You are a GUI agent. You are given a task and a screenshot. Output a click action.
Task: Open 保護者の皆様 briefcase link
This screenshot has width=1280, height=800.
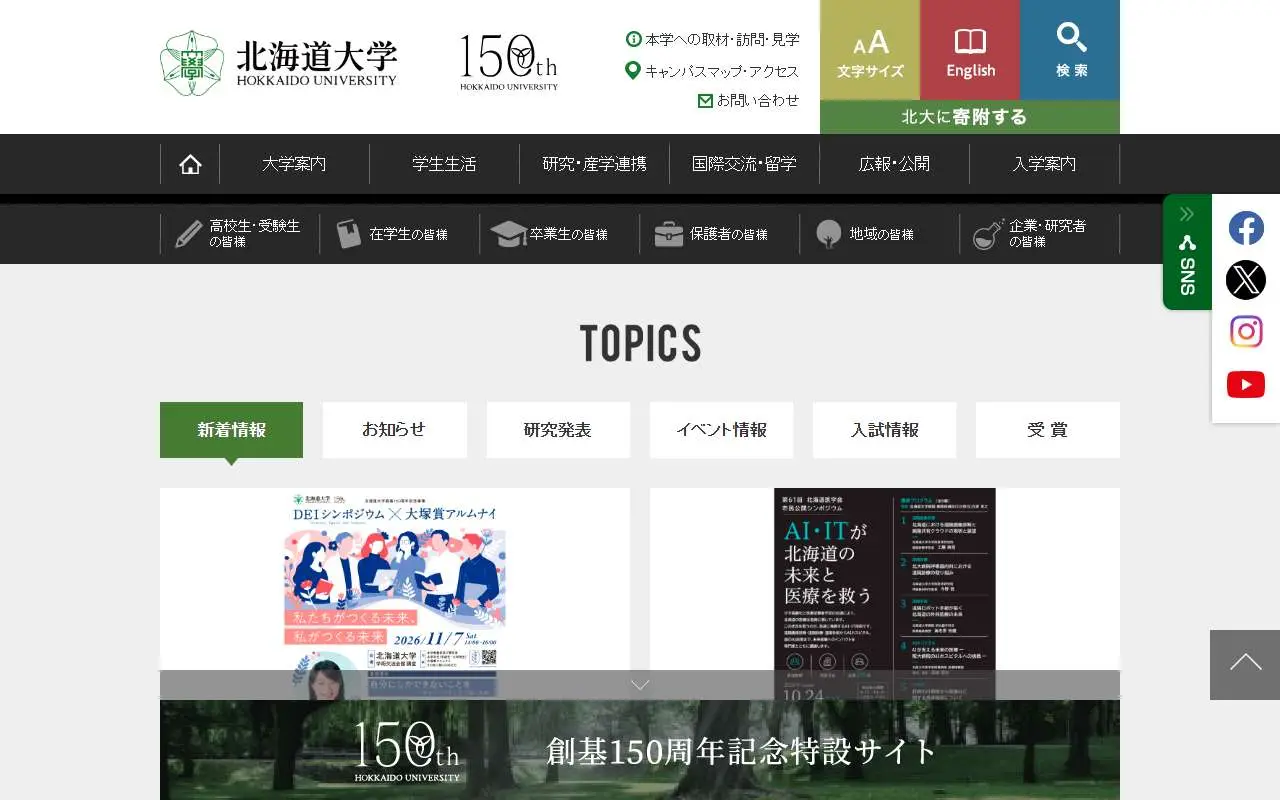pos(720,234)
